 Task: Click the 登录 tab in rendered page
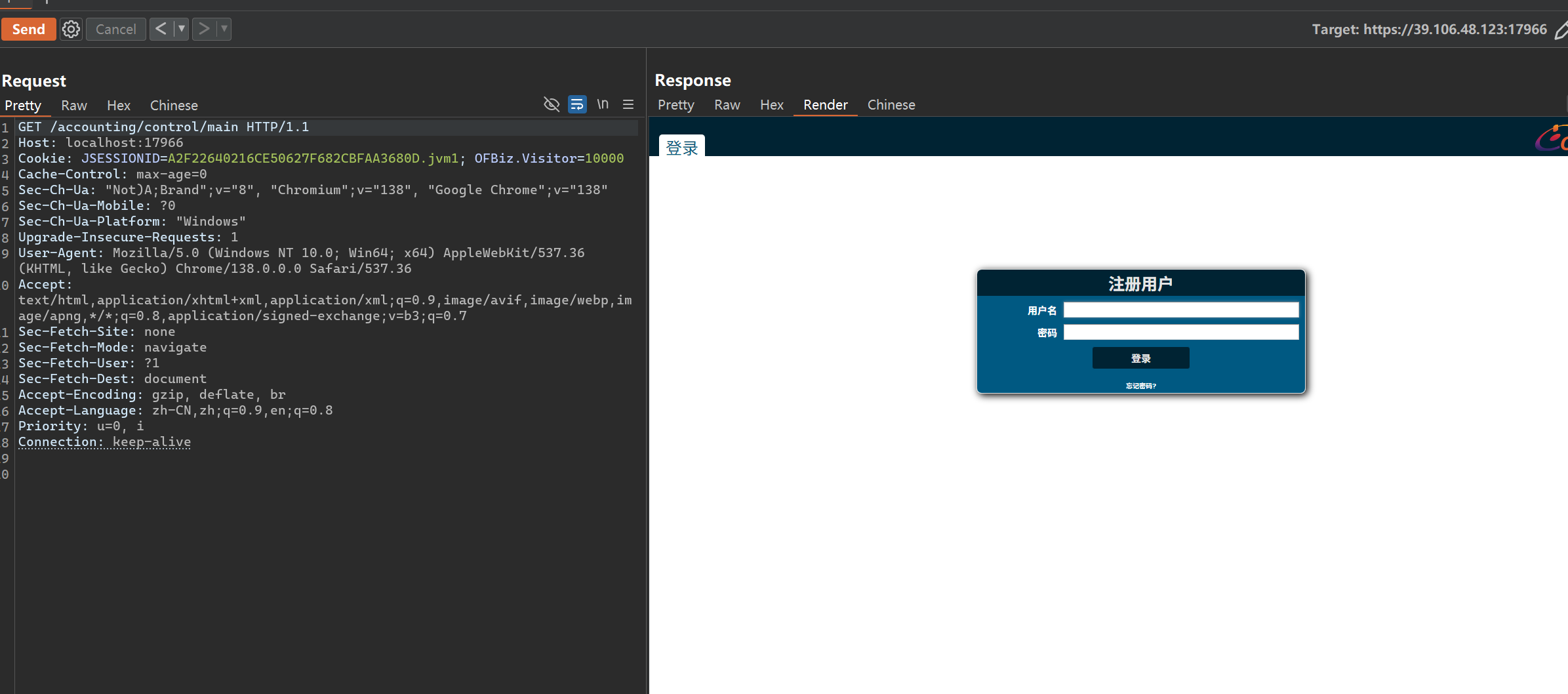(682, 147)
